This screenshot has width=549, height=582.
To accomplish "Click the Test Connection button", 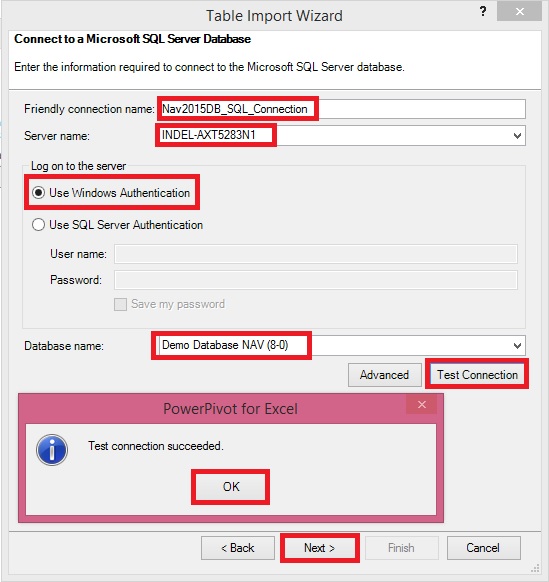I will (x=477, y=375).
